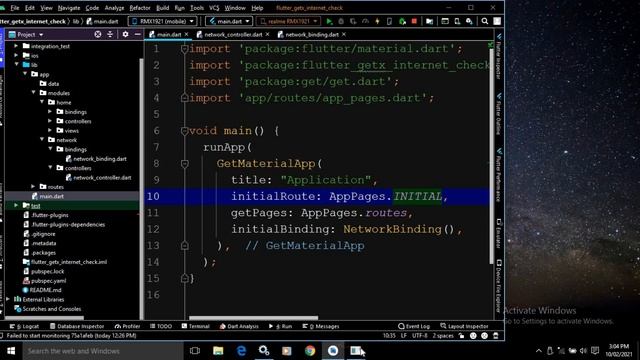Open Device File Explorer side panel

point(498,286)
